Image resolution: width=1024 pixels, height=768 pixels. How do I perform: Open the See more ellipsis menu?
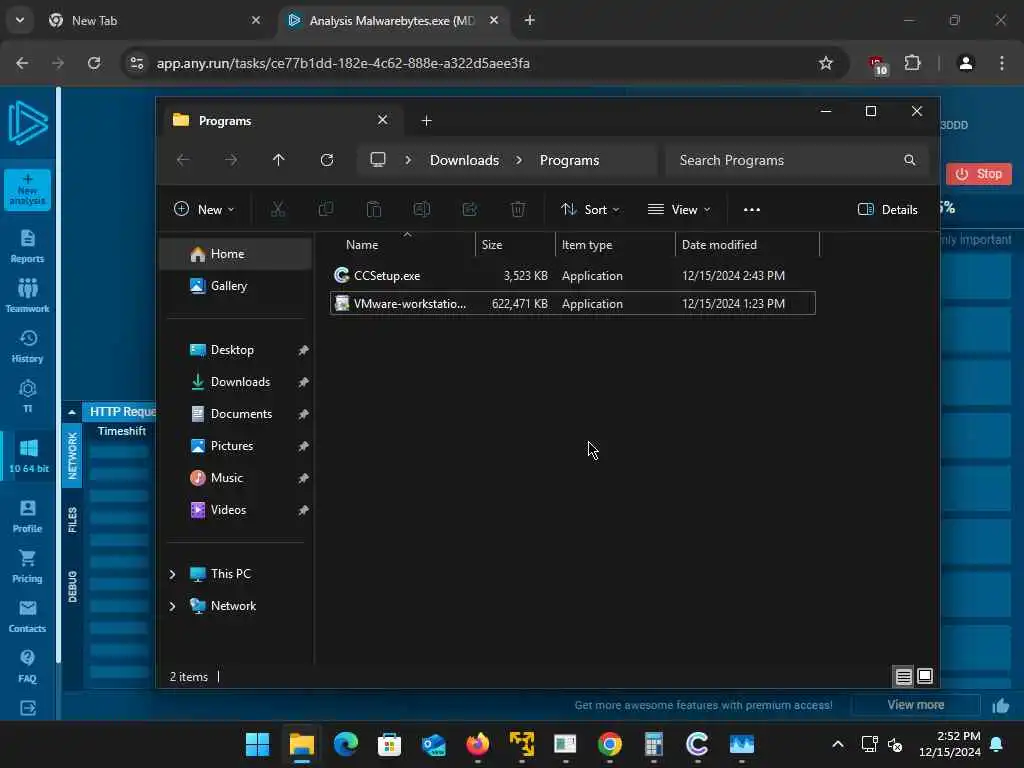click(x=752, y=210)
